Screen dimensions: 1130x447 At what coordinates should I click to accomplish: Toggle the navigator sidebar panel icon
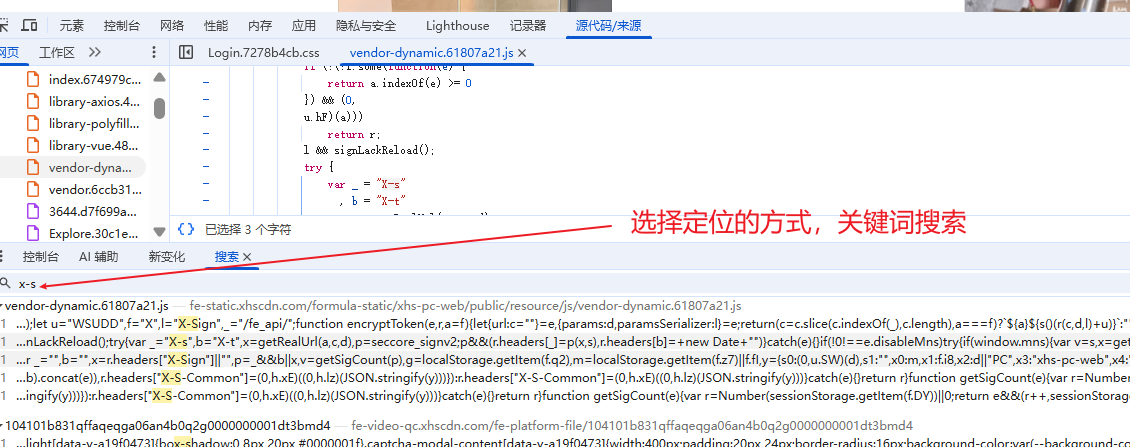[186, 53]
